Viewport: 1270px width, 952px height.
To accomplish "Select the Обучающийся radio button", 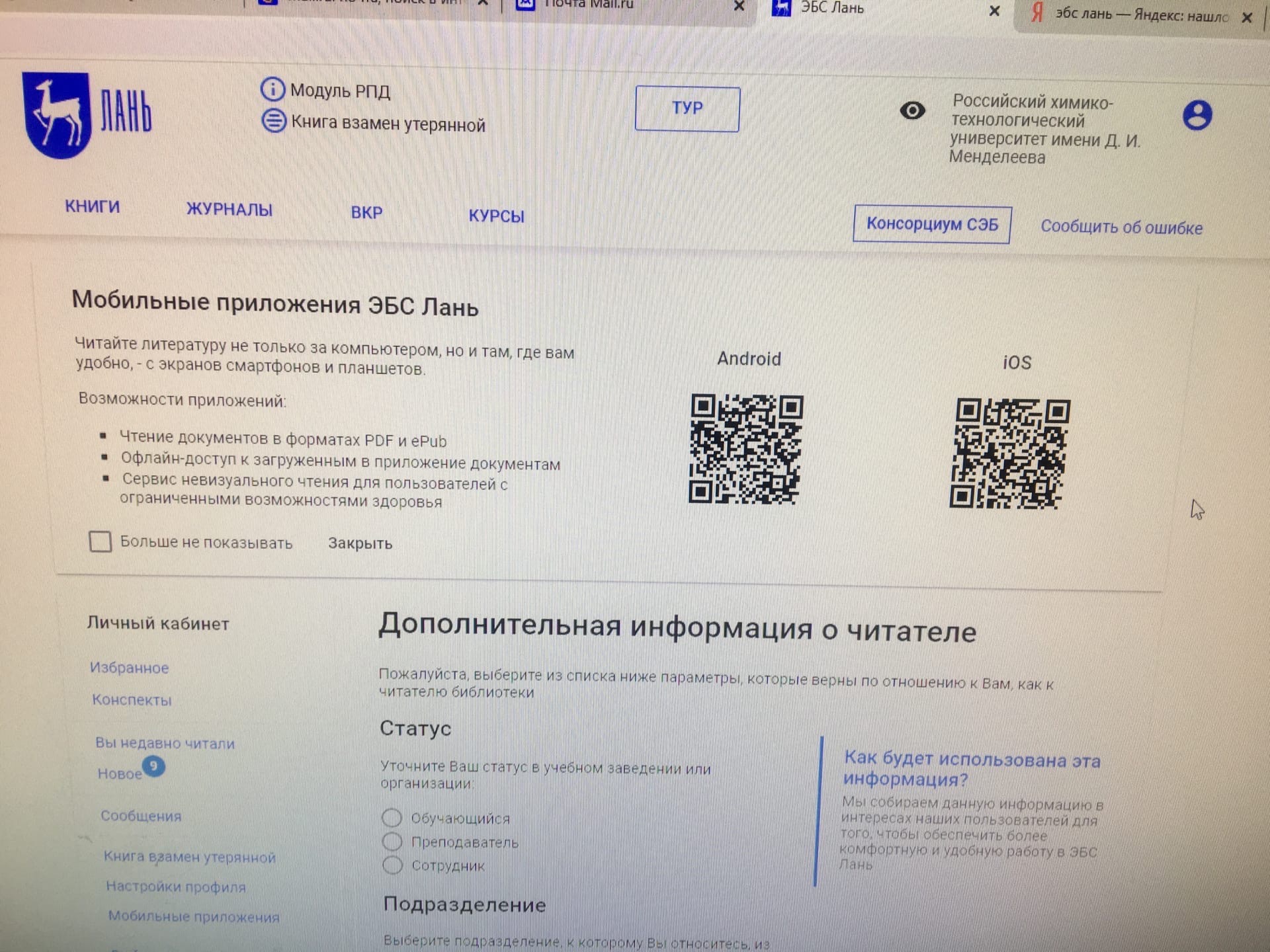I will pos(392,818).
